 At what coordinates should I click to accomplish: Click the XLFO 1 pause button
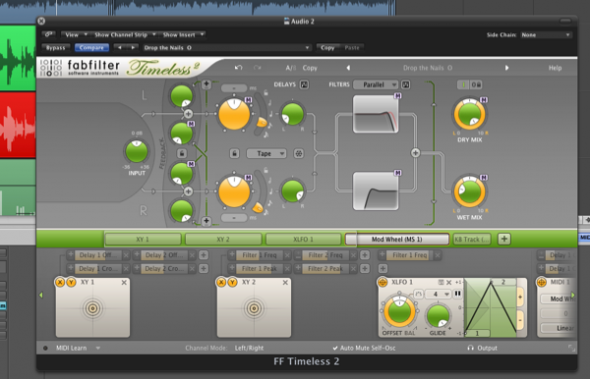(458, 294)
